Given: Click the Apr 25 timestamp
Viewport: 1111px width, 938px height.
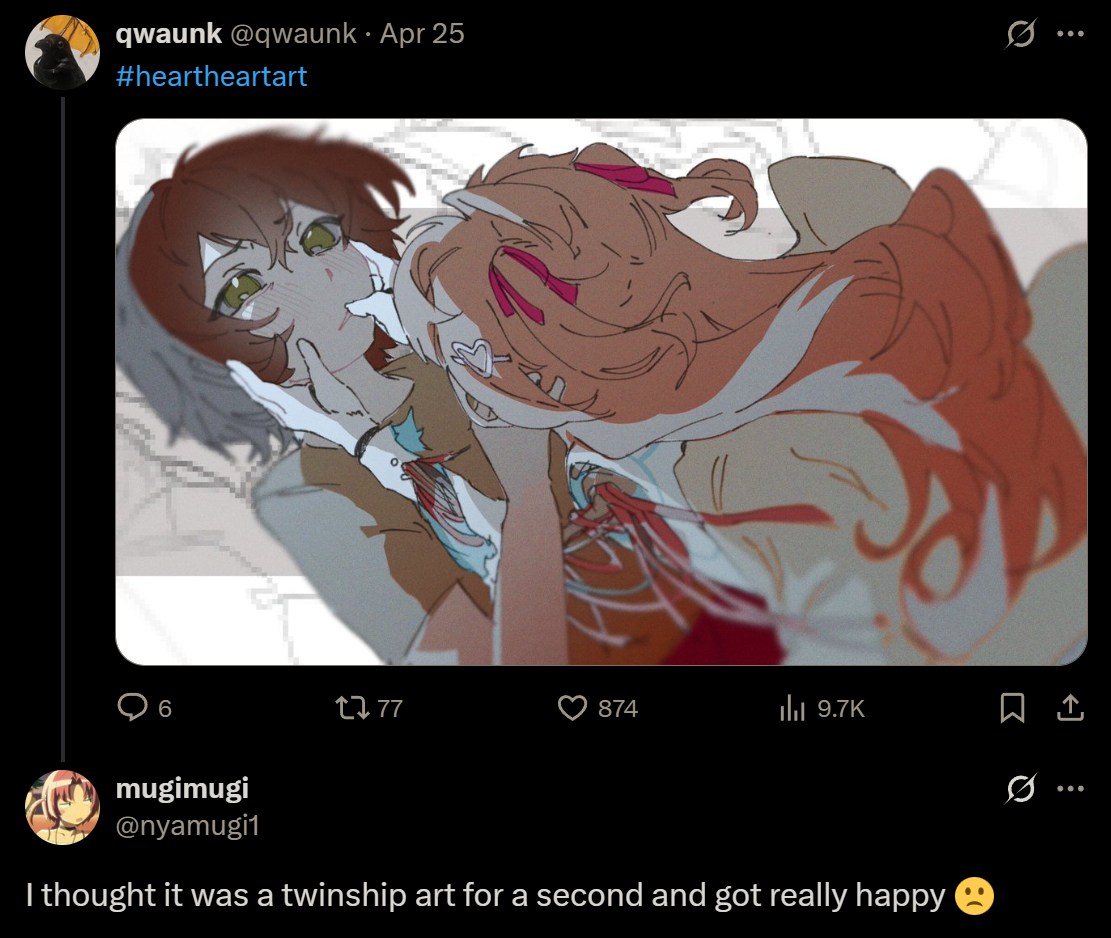Looking at the screenshot, I should click(x=422, y=34).
